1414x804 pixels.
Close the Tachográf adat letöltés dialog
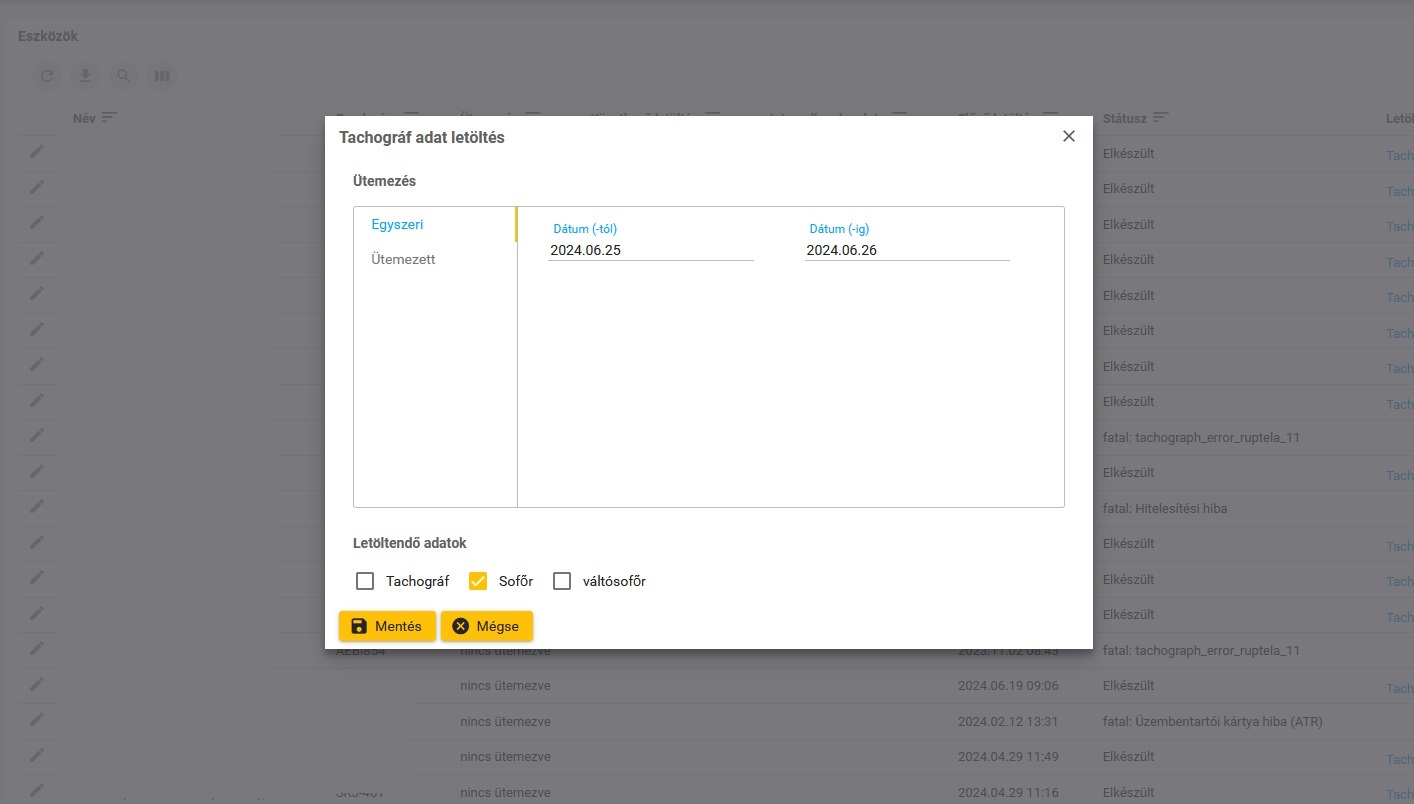pos(1069,136)
